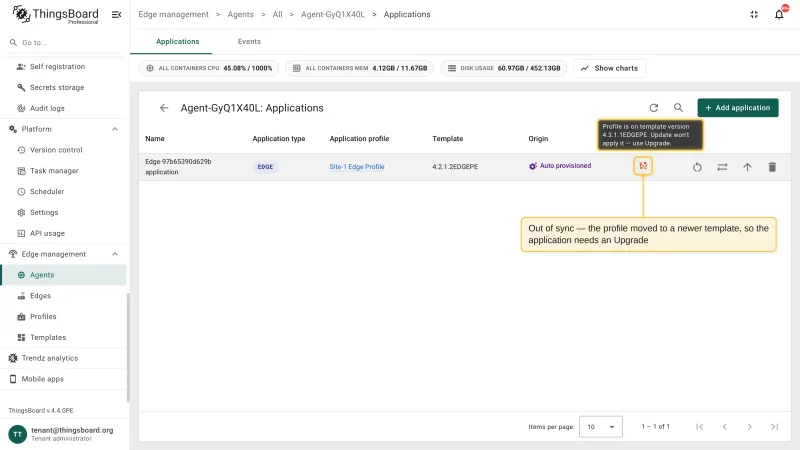Collapse the Edge management section chevron

[115, 254]
